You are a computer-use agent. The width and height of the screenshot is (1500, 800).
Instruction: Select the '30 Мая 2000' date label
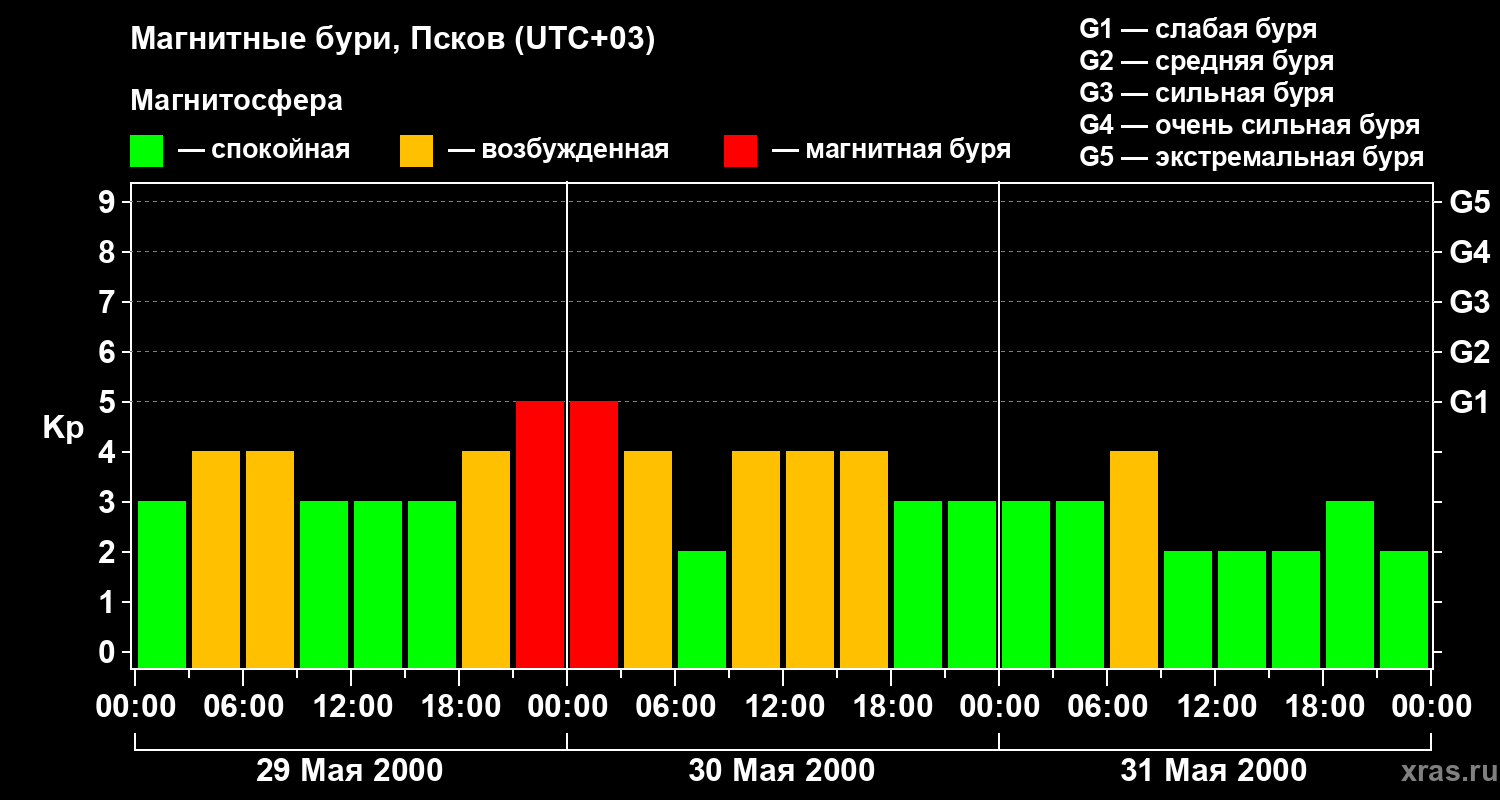click(781, 771)
